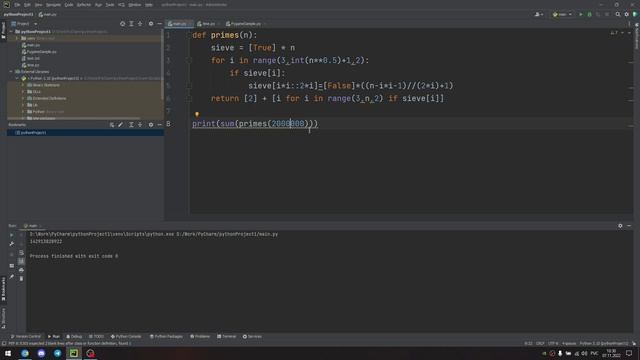Screen dimensions: 640x360
Task: Open Discord from taskbar
Action: pos(41,353)
